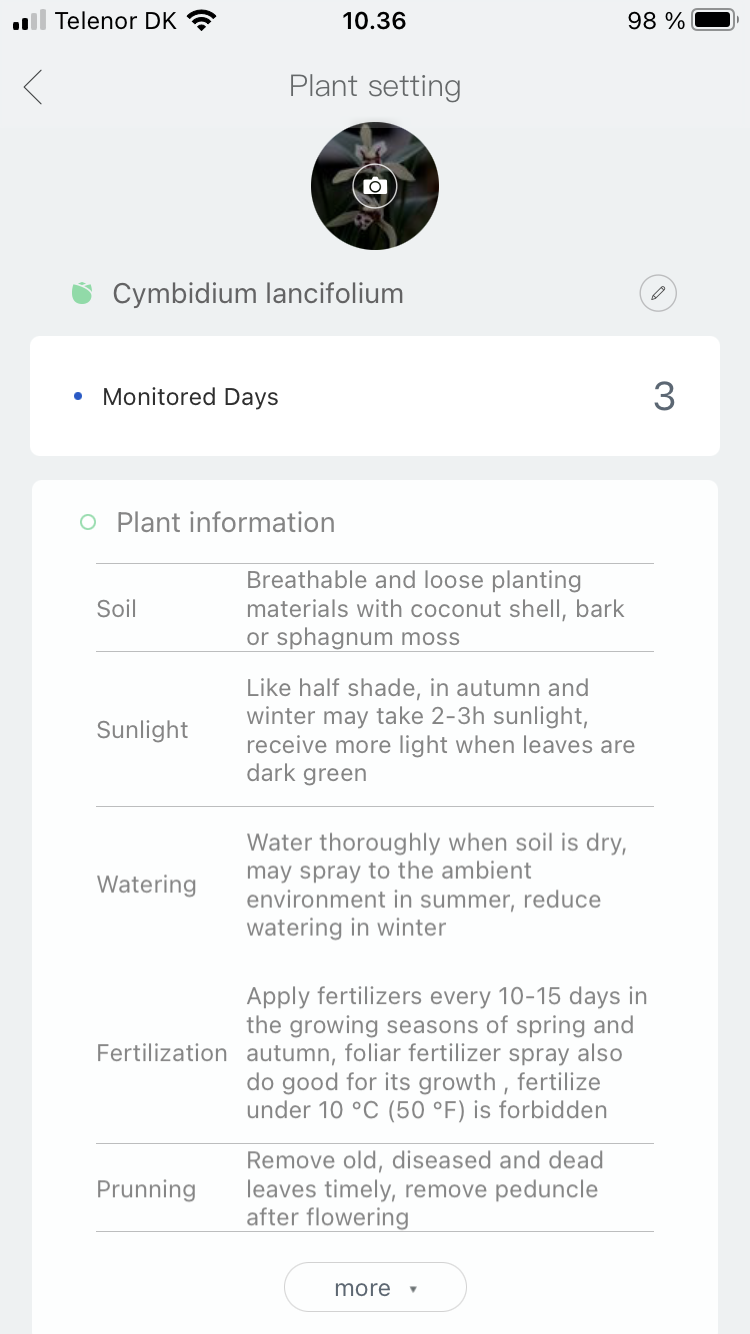750x1334 pixels.
Task: Tap the back arrow icon
Action: point(34,87)
